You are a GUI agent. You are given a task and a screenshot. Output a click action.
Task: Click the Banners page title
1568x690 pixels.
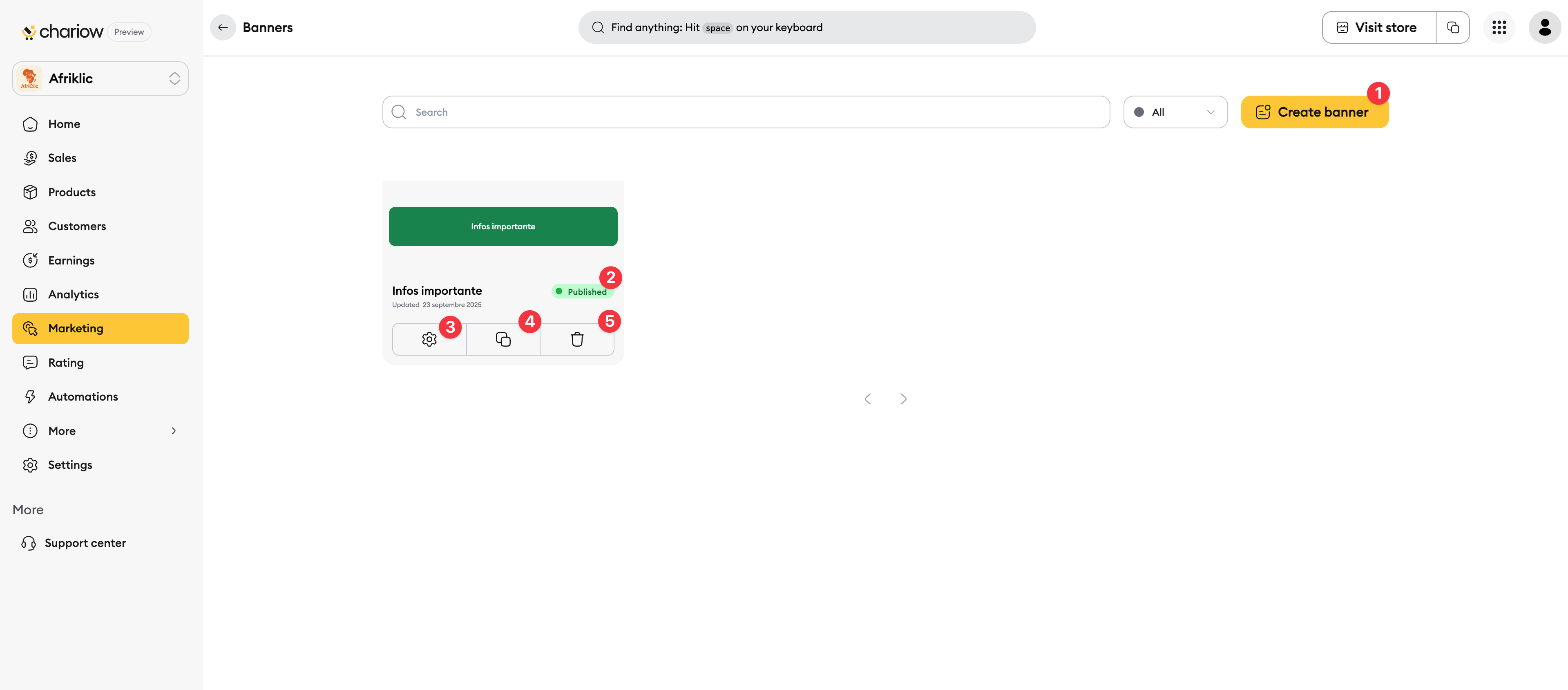coord(267,27)
